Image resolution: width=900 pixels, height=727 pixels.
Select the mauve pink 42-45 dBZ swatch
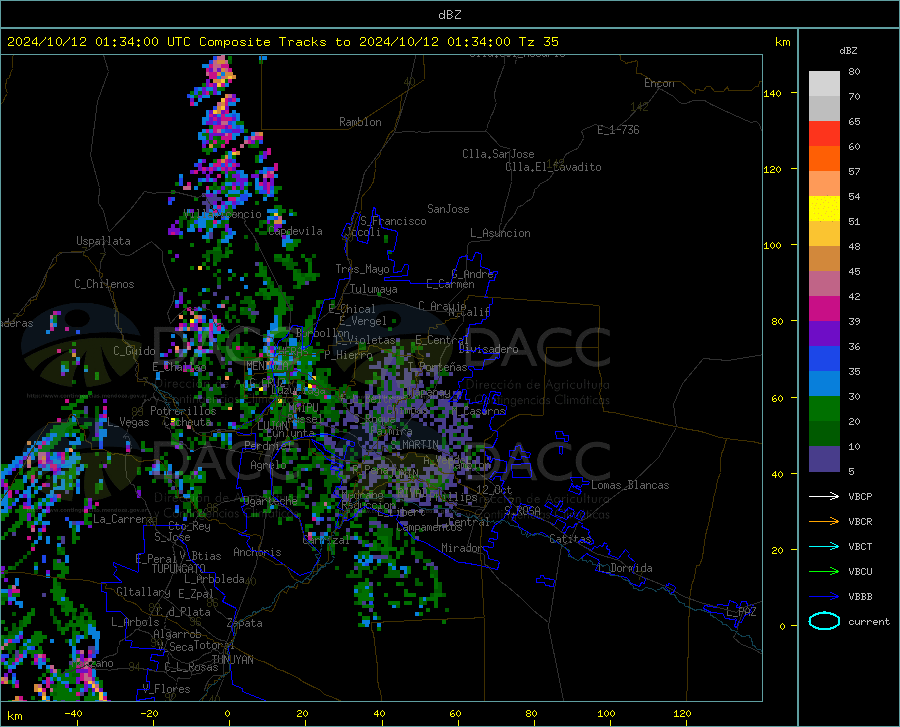[x=824, y=283]
